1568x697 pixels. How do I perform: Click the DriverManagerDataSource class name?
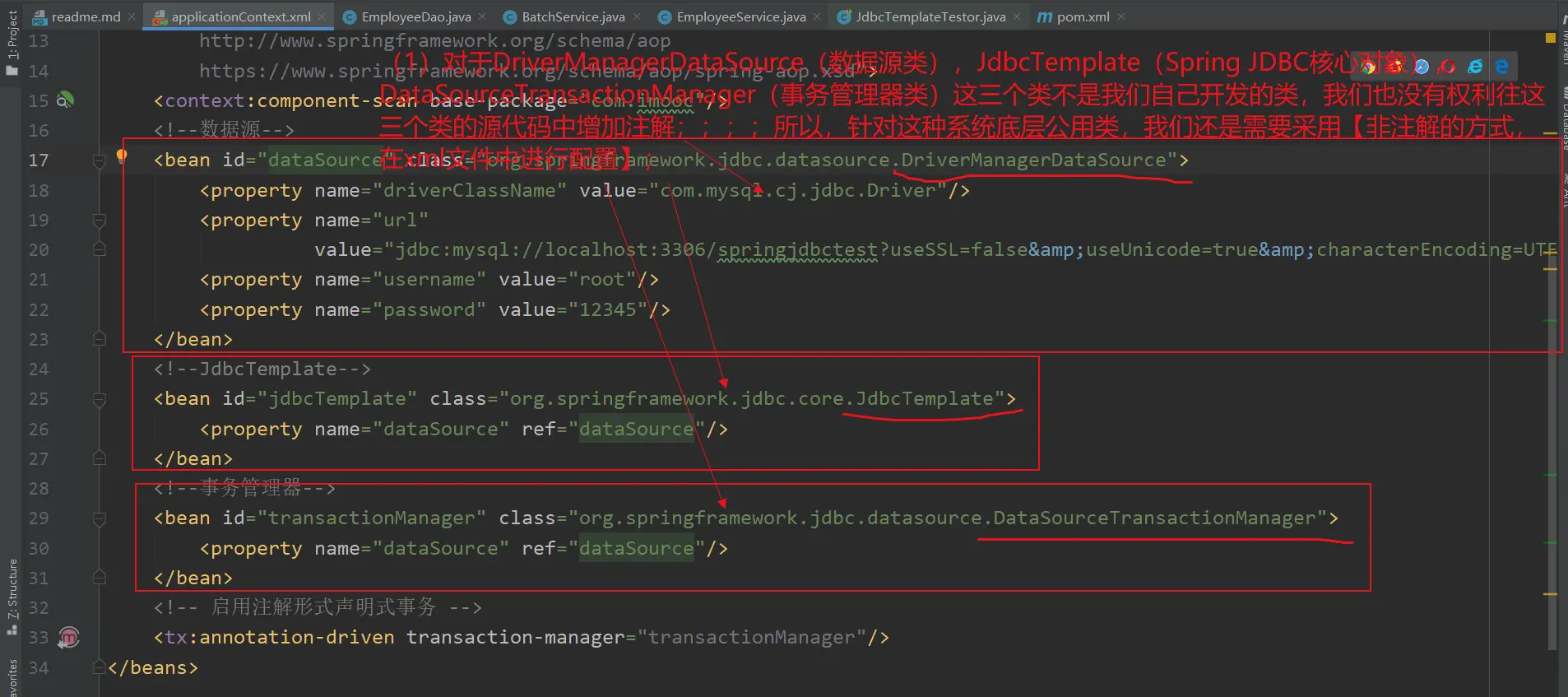[x=1033, y=160]
